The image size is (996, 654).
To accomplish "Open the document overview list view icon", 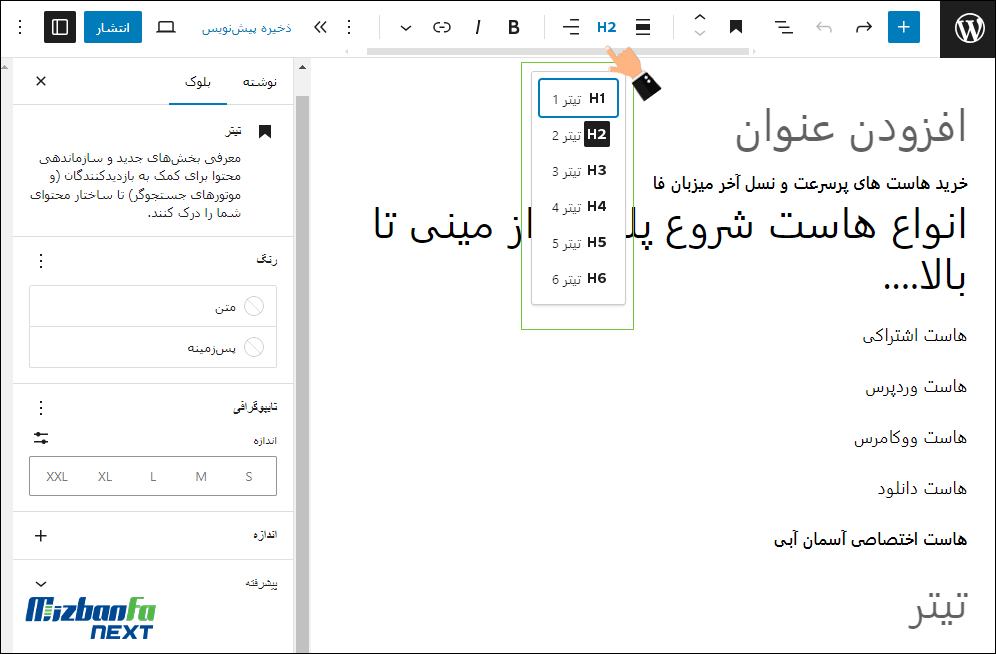I will 784,27.
